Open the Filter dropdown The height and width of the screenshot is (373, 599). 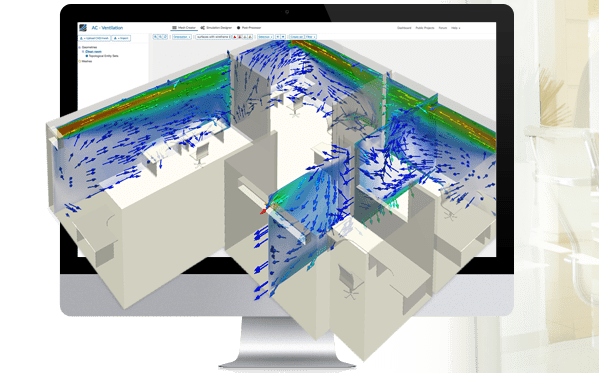coord(310,37)
